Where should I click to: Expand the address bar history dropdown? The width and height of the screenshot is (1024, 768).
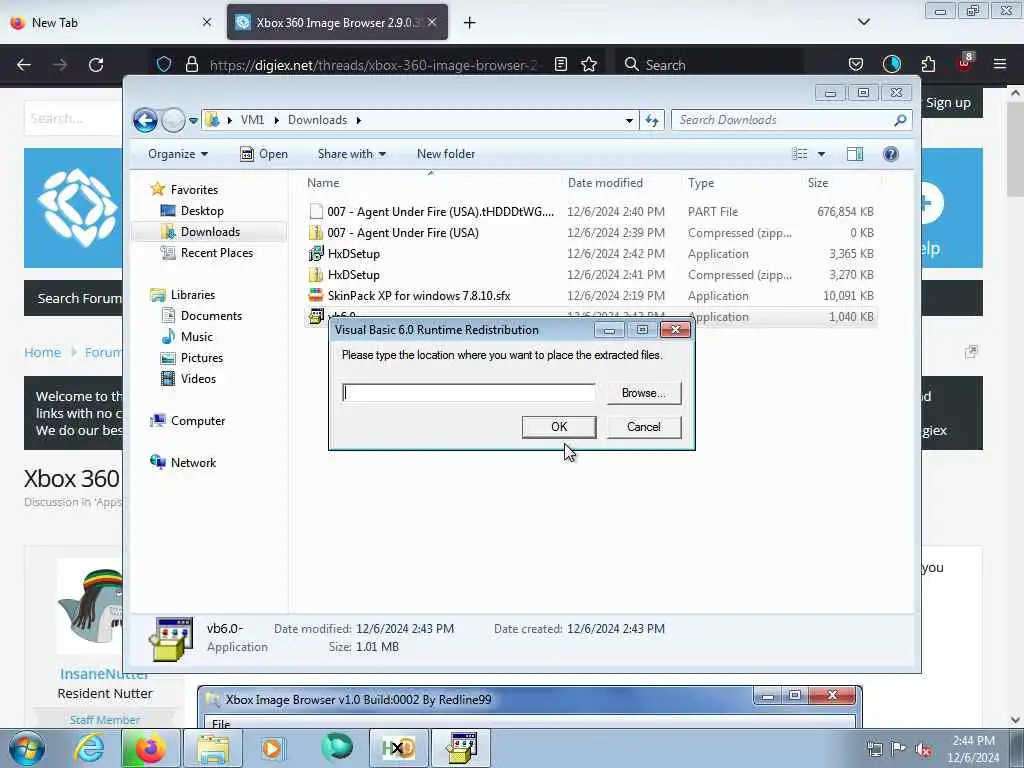click(x=629, y=120)
